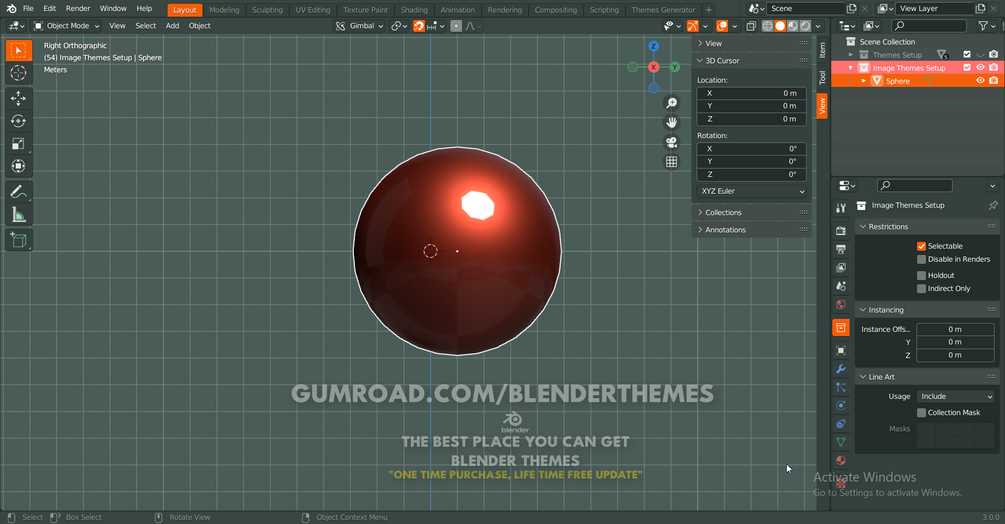The width and height of the screenshot is (1005, 524).
Task: Open the Output properties tab icon
Action: coord(841,249)
